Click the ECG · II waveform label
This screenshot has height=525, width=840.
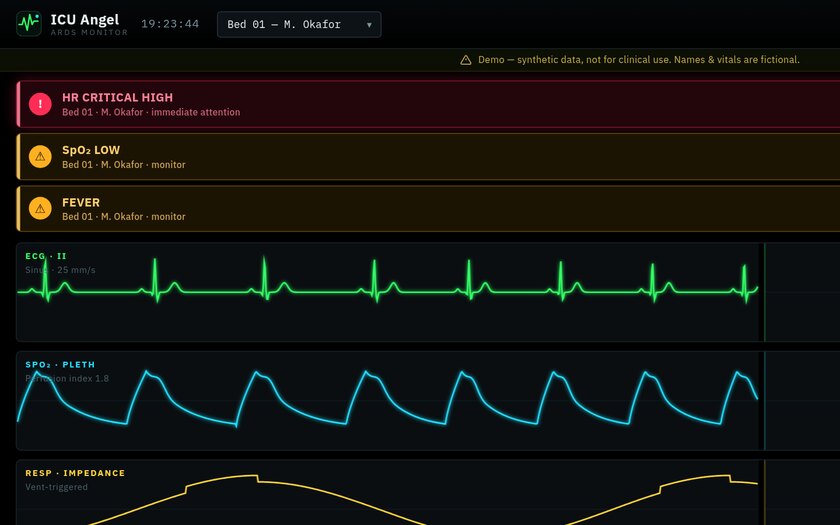(x=46, y=256)
